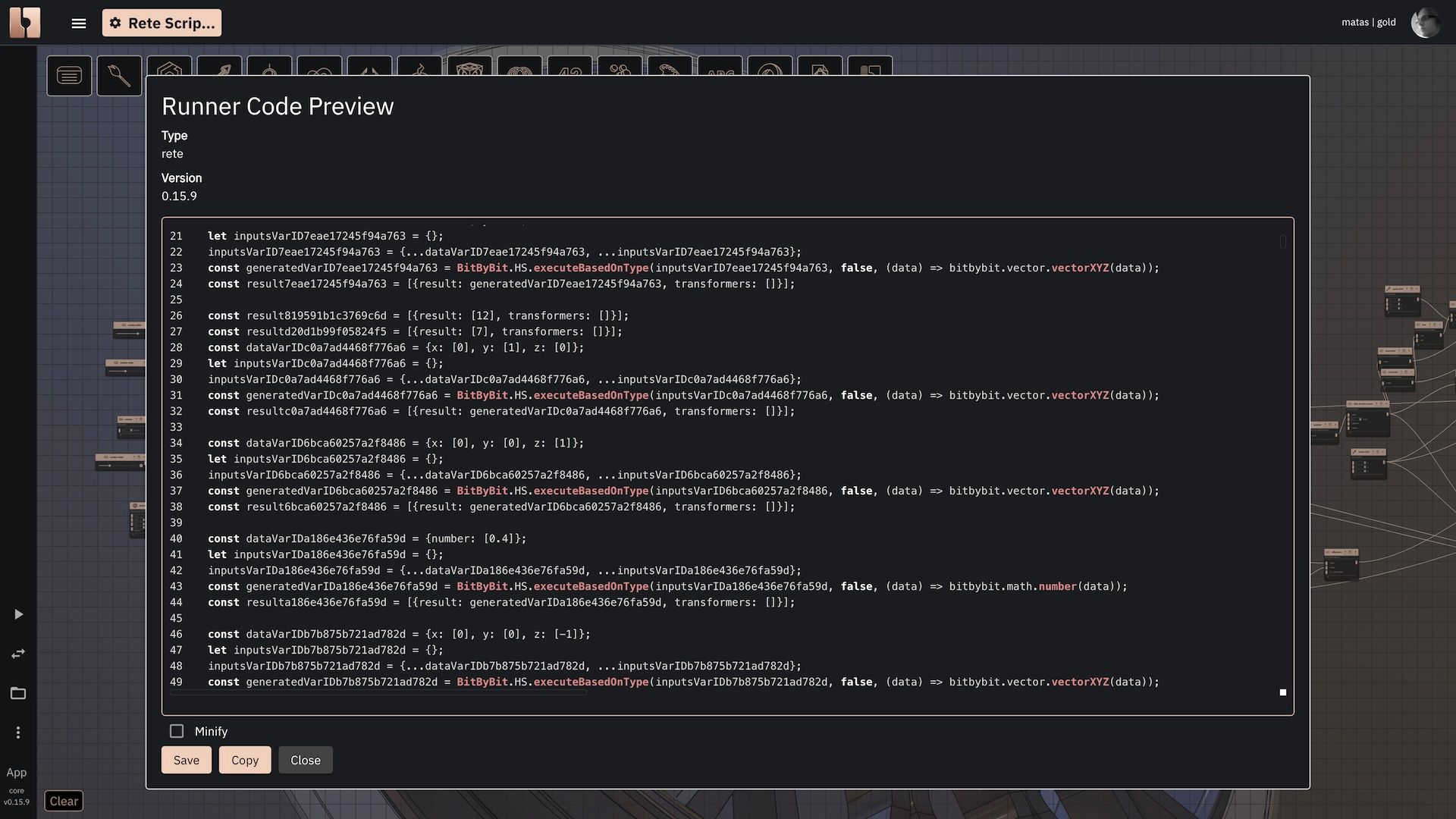Press the Save button
Image resolution: width=1456 pixels, height=819 pixels.
coord(186,760)
